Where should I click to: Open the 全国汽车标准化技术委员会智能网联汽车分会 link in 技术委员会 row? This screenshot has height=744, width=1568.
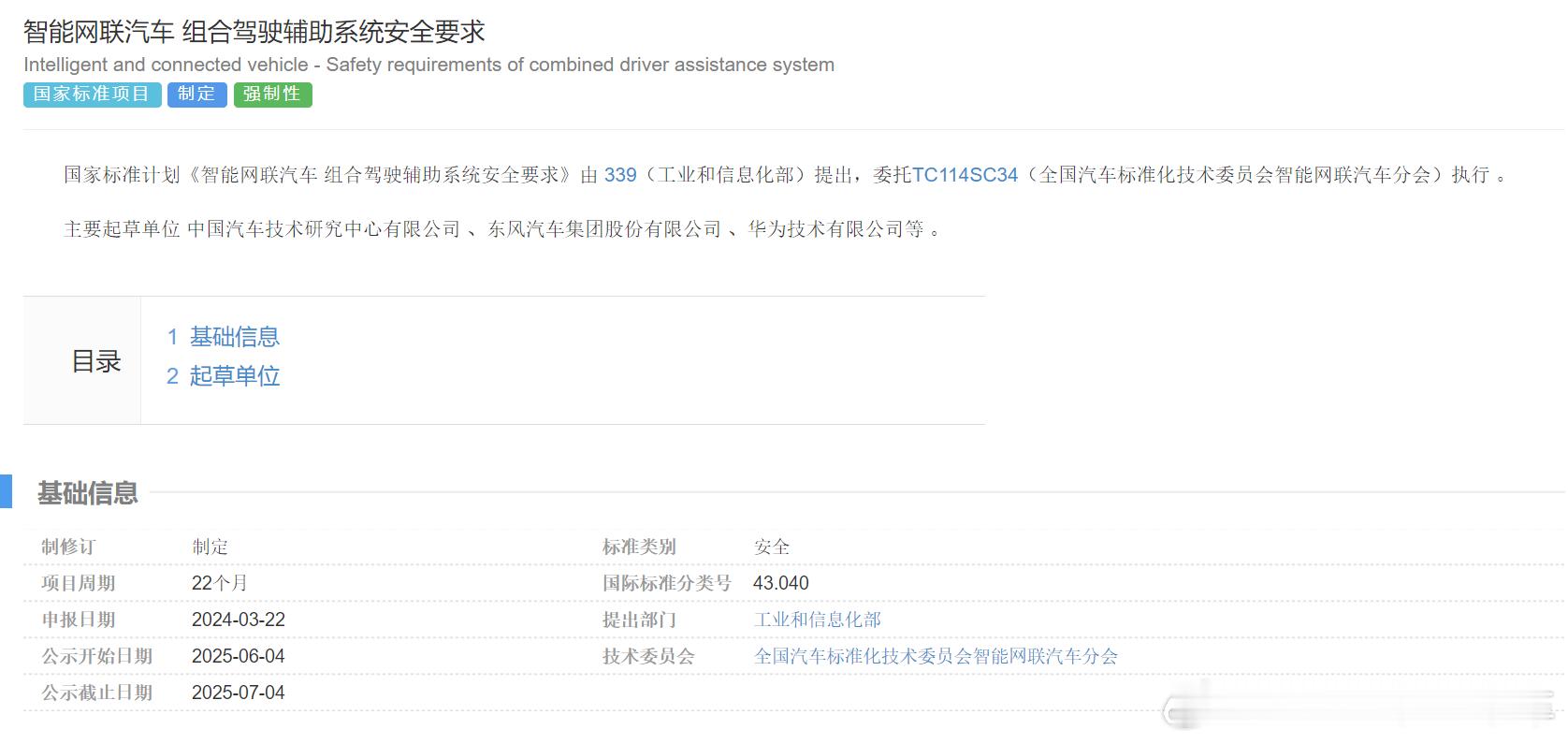pos(936,656)
